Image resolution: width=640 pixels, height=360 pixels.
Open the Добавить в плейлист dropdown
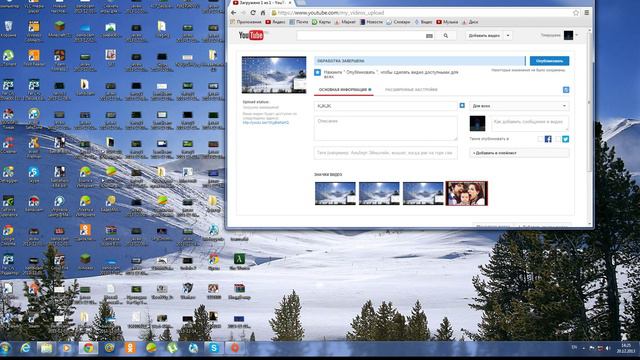(x=519, y=153)
